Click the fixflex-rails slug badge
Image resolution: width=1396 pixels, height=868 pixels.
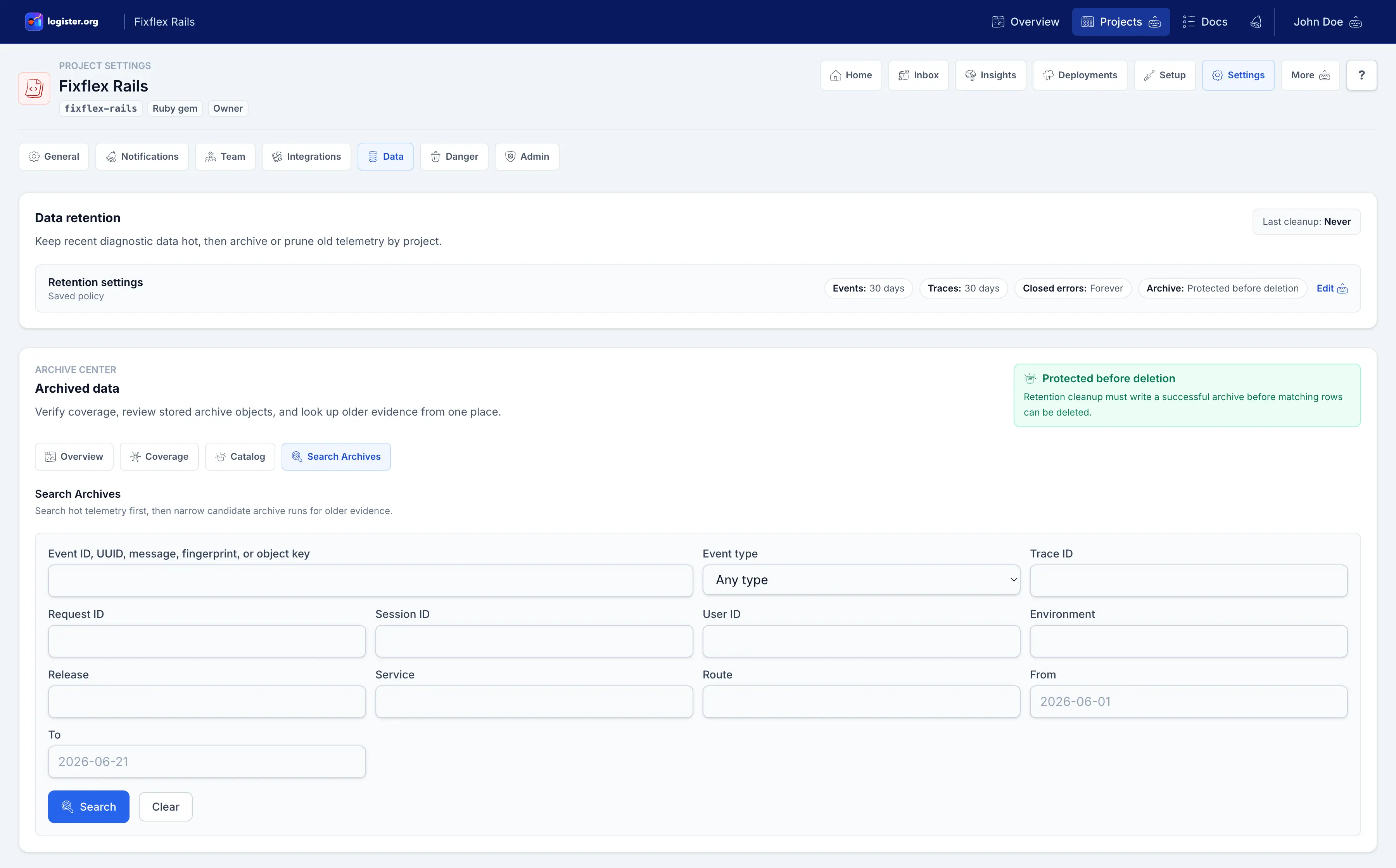[100, 109]
